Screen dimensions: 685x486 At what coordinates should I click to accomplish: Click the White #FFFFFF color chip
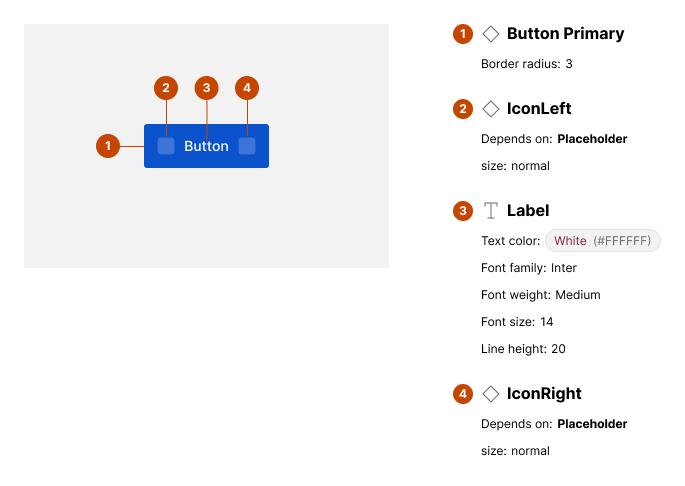[x=603, y=241]
